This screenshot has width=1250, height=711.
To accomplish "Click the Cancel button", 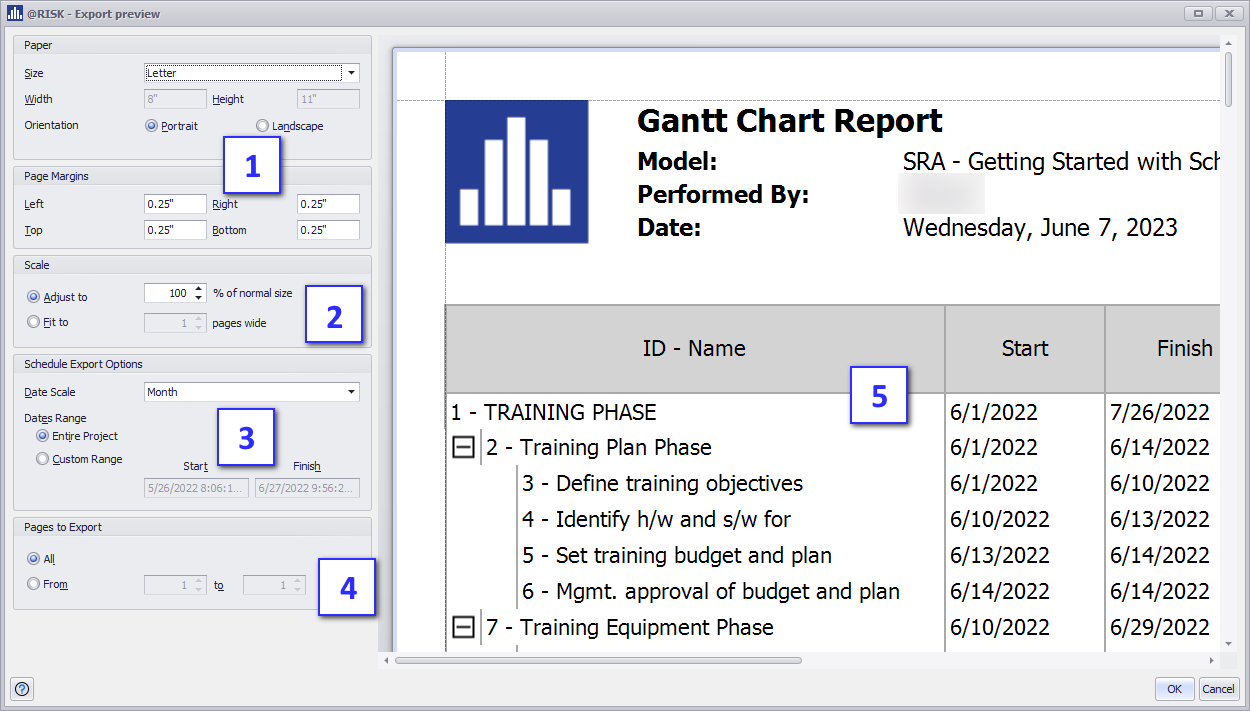I will (1218, 689).
